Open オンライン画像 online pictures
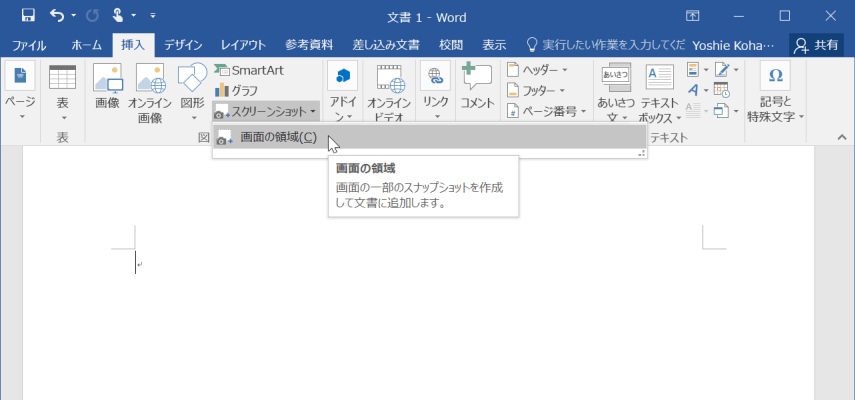The width and height of the screenshot is (855, 400). click(150, 93)
